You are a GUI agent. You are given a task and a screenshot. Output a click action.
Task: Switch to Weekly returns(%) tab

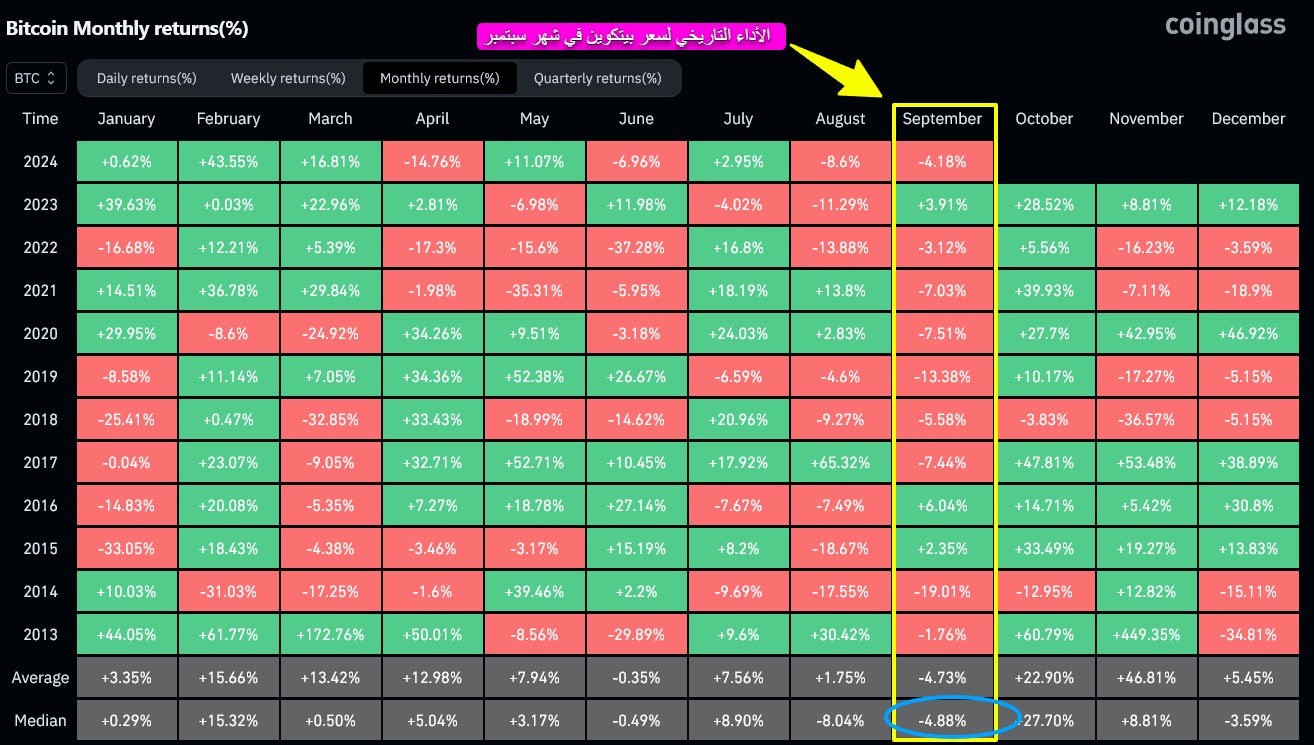coord(288,78)
